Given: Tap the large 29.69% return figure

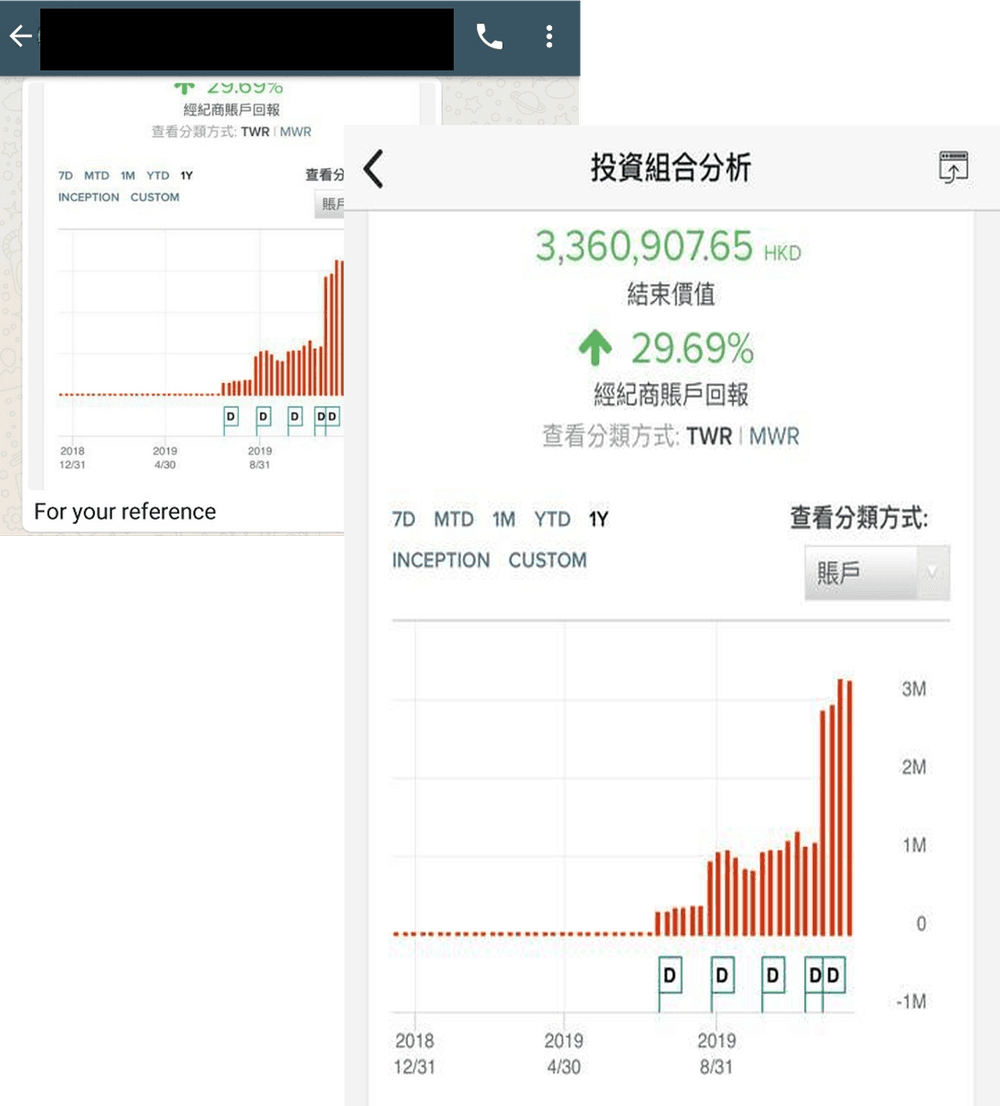Looking at the screenshot, I should (693, 348).
